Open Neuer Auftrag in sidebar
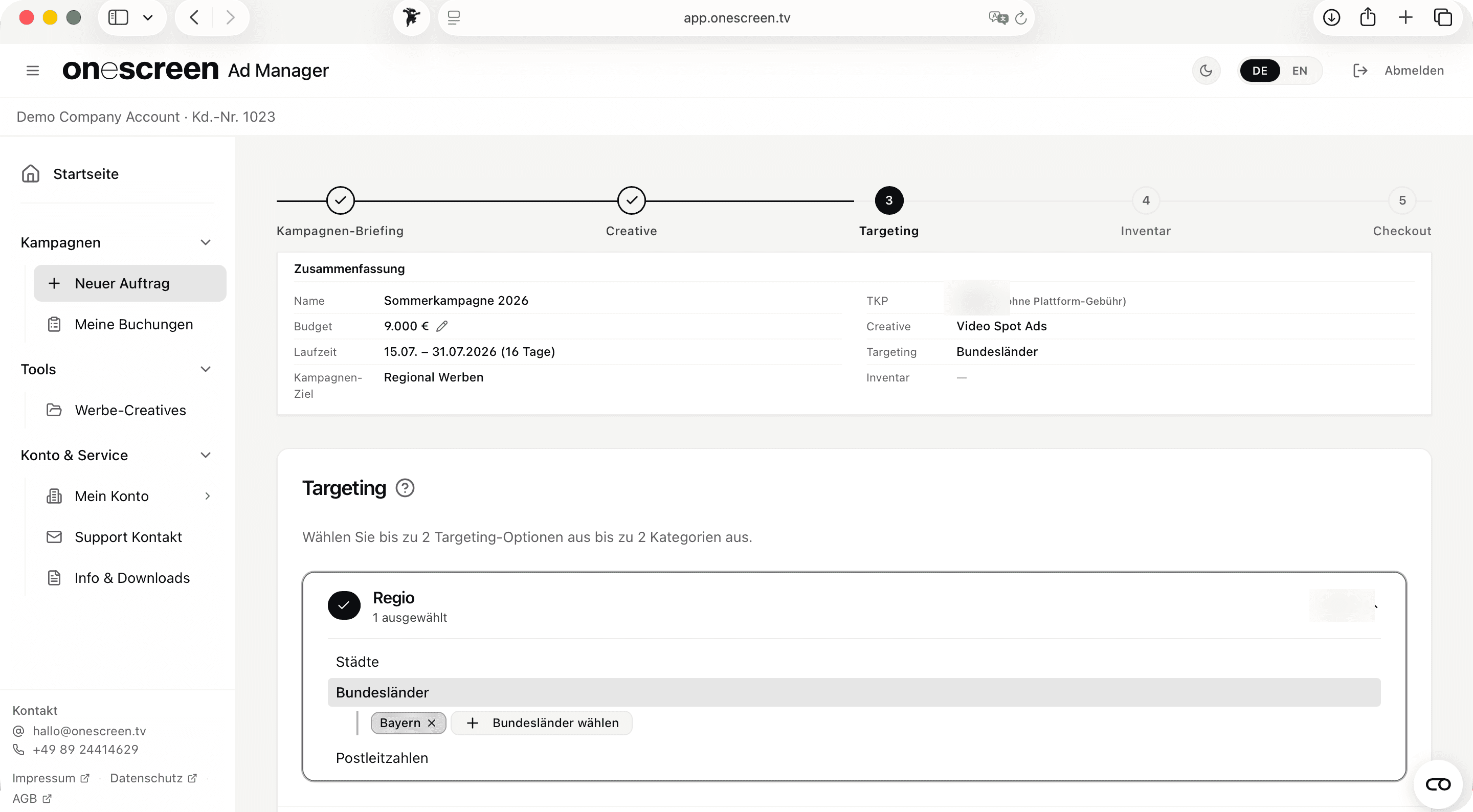Screen dimensions: 1473x812 click(x=130, y=283)
